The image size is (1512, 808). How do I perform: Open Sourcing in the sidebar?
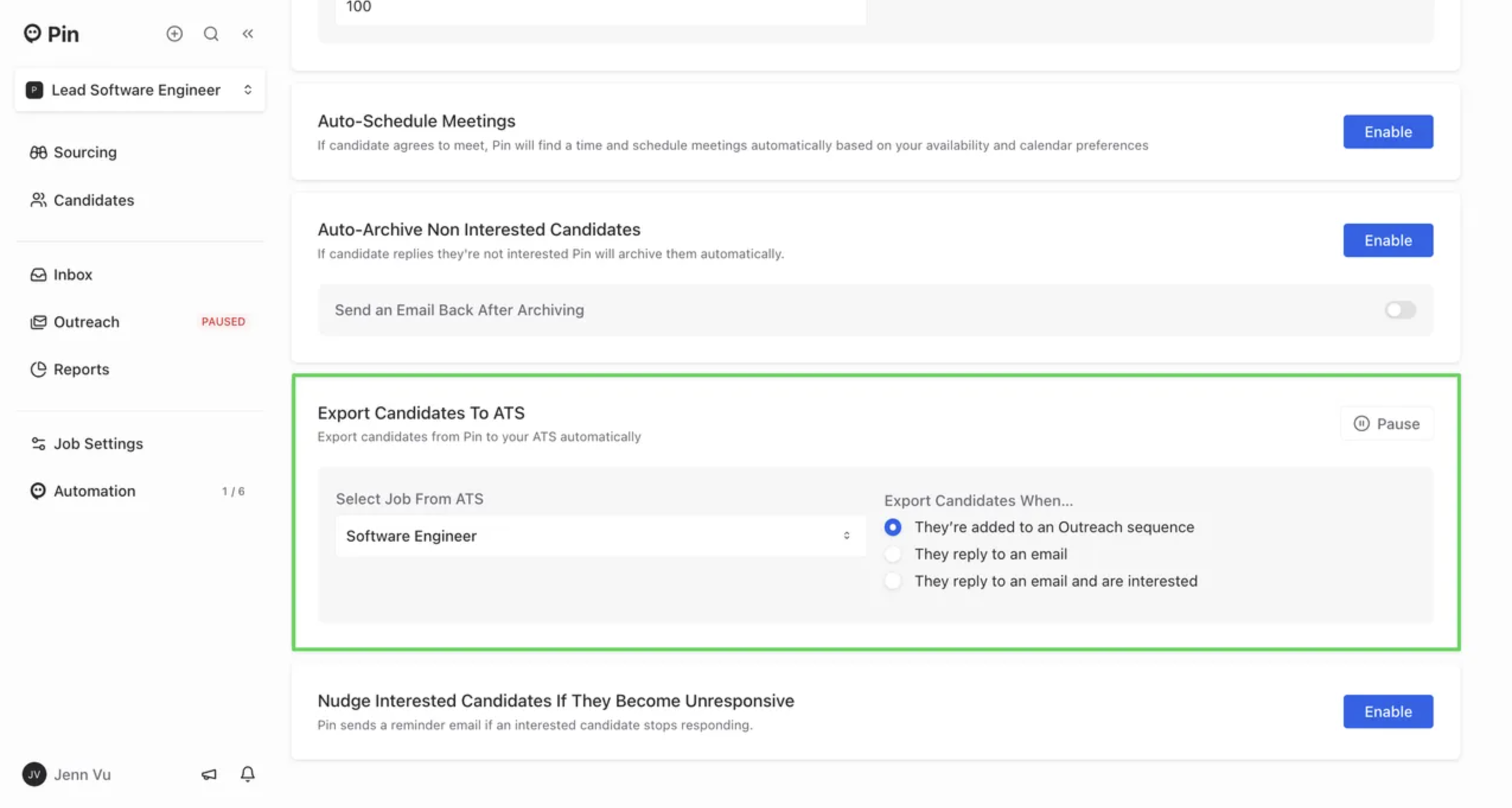pos(85,152)
